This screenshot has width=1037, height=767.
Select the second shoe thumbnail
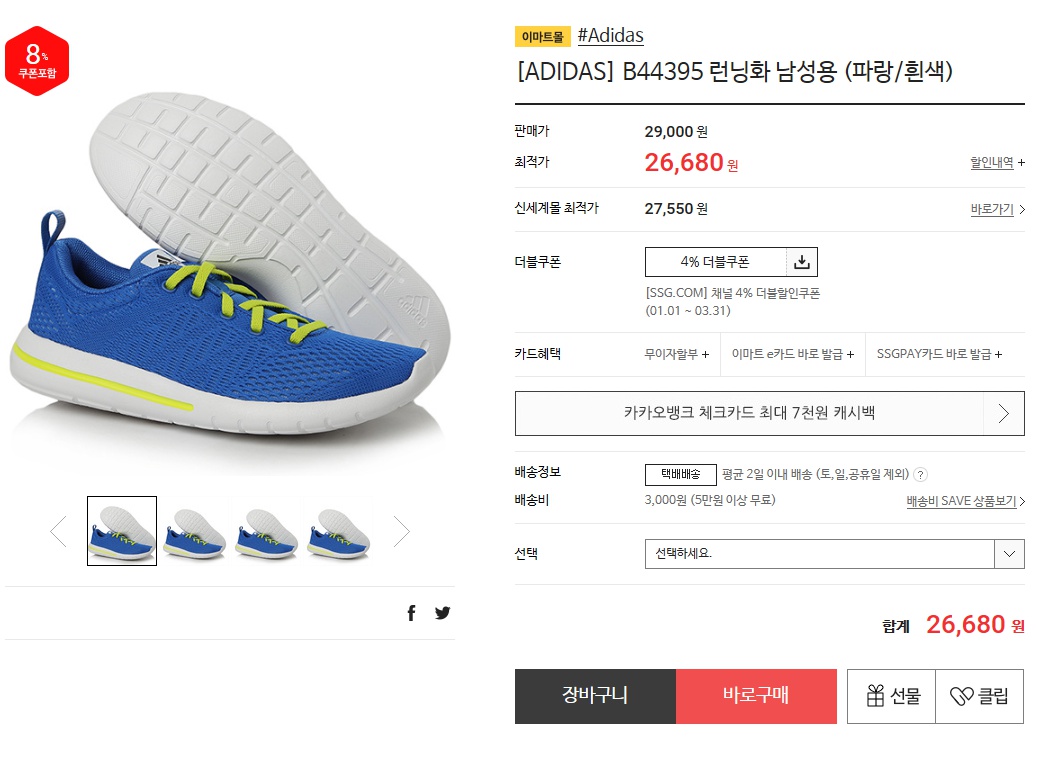point(194,531)
